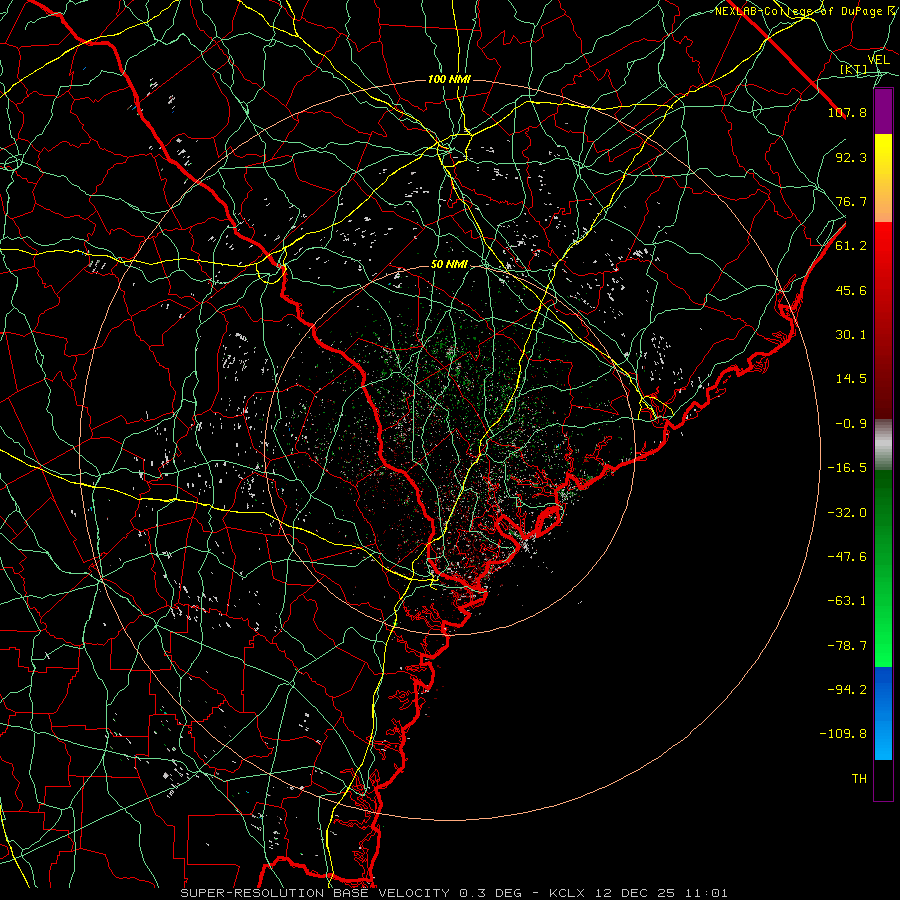900x900 pixels.
Task: Click the purple segment of the velocity color bar
Action: (883, 111)
